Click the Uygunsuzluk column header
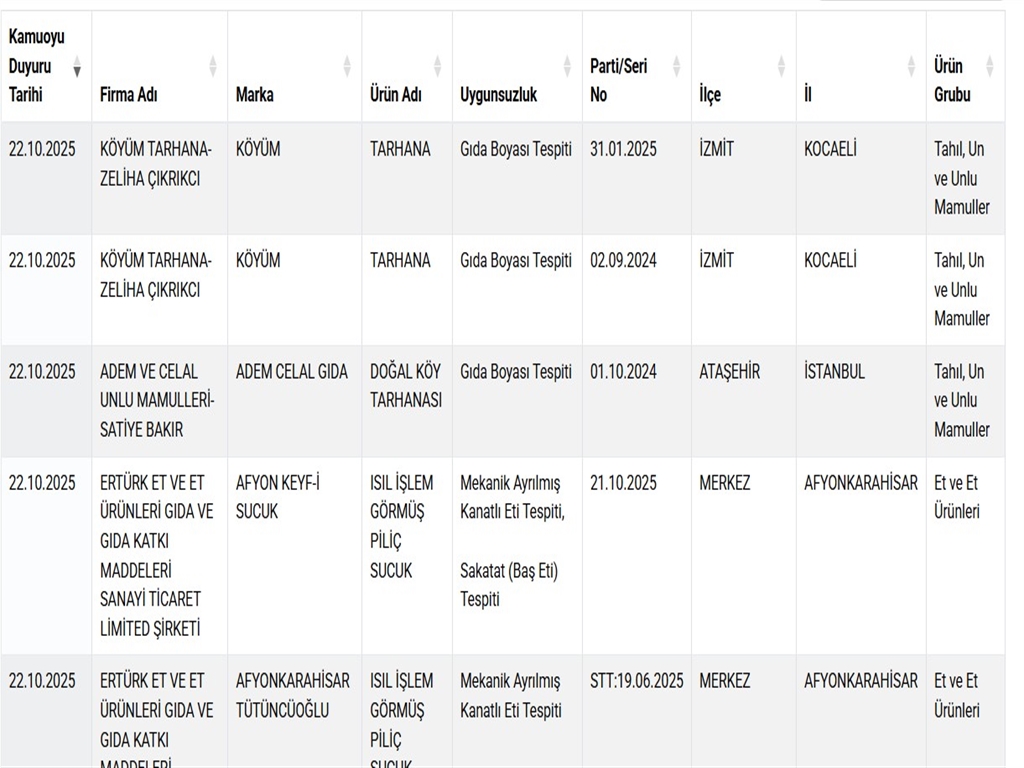 pos(498,95)
